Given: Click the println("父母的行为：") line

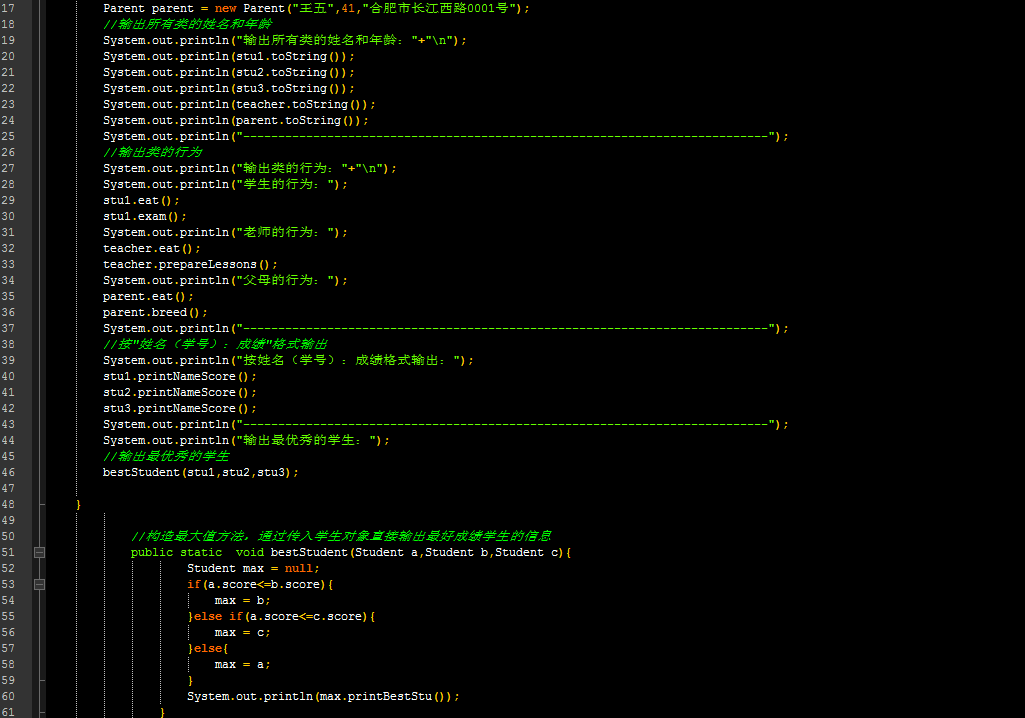Looking at the screenshot, I should coord(226,281).
